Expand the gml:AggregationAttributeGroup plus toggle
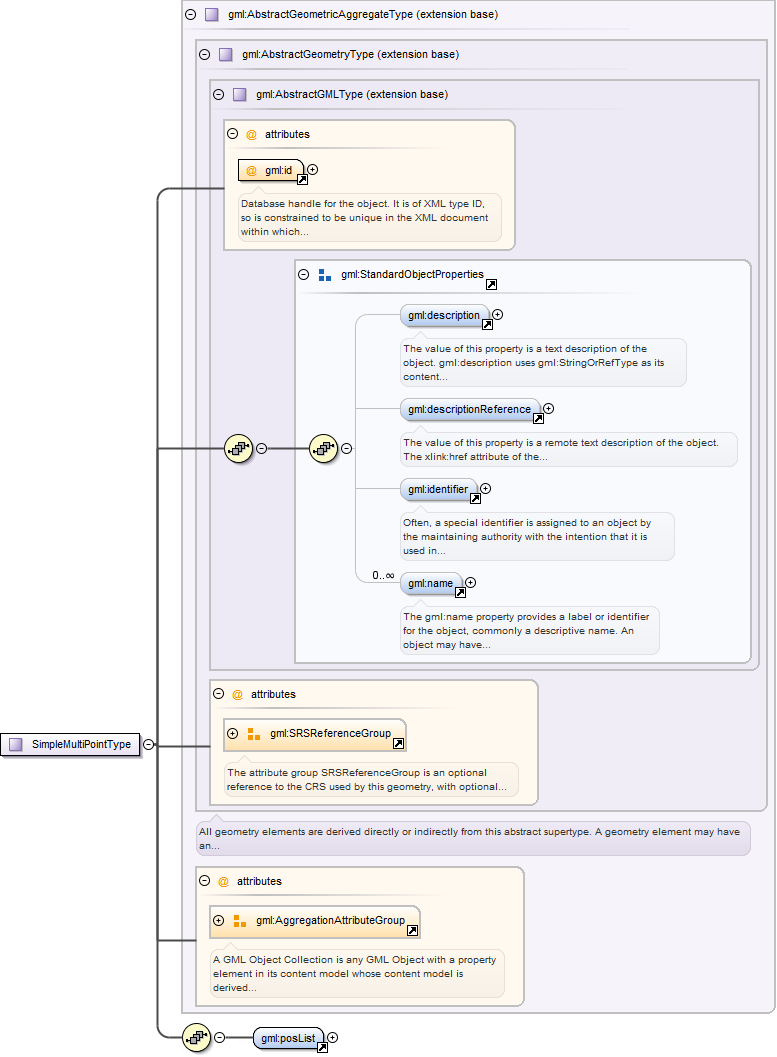This screenshot has width=777, height=1057. [218, 920]
